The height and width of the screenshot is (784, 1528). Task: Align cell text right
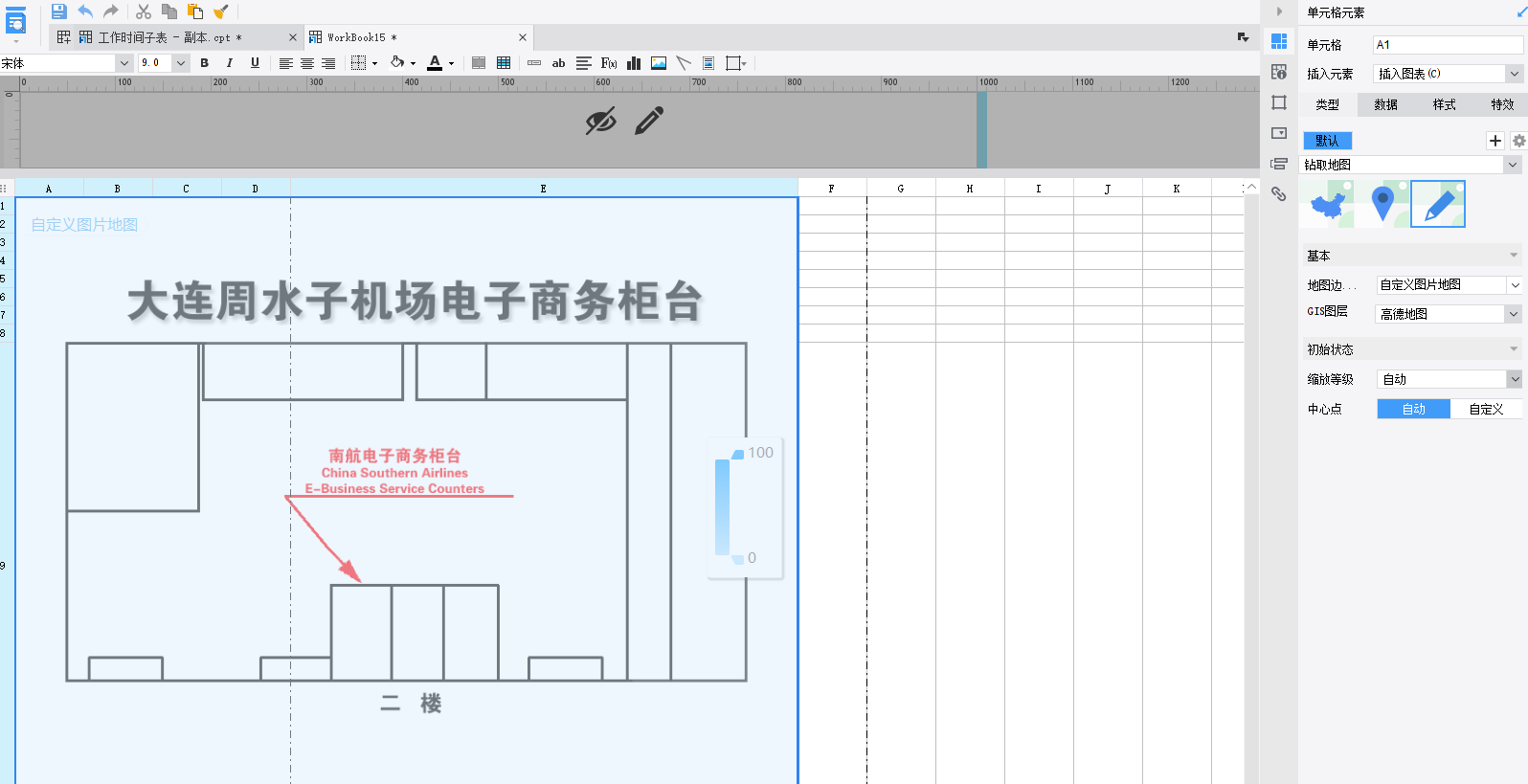pos(328,63)
